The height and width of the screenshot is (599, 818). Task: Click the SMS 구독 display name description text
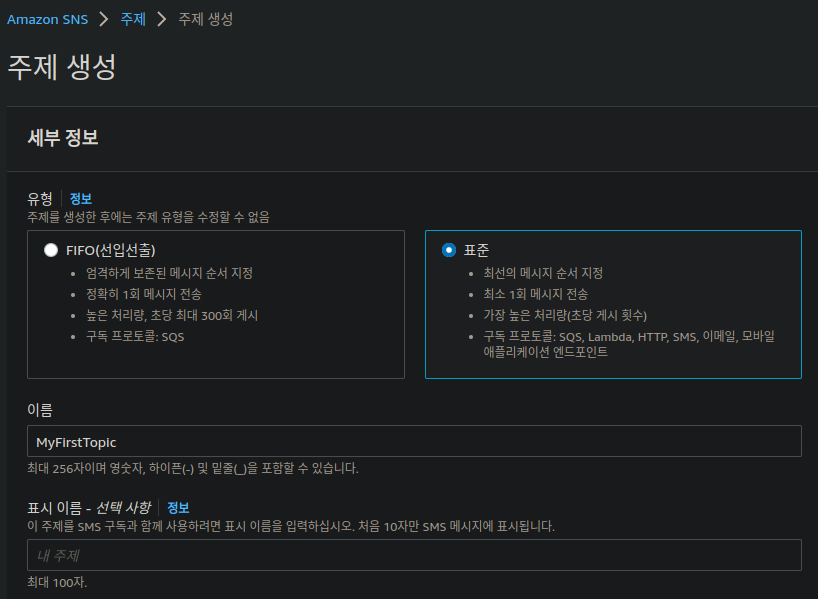(291, 526)
